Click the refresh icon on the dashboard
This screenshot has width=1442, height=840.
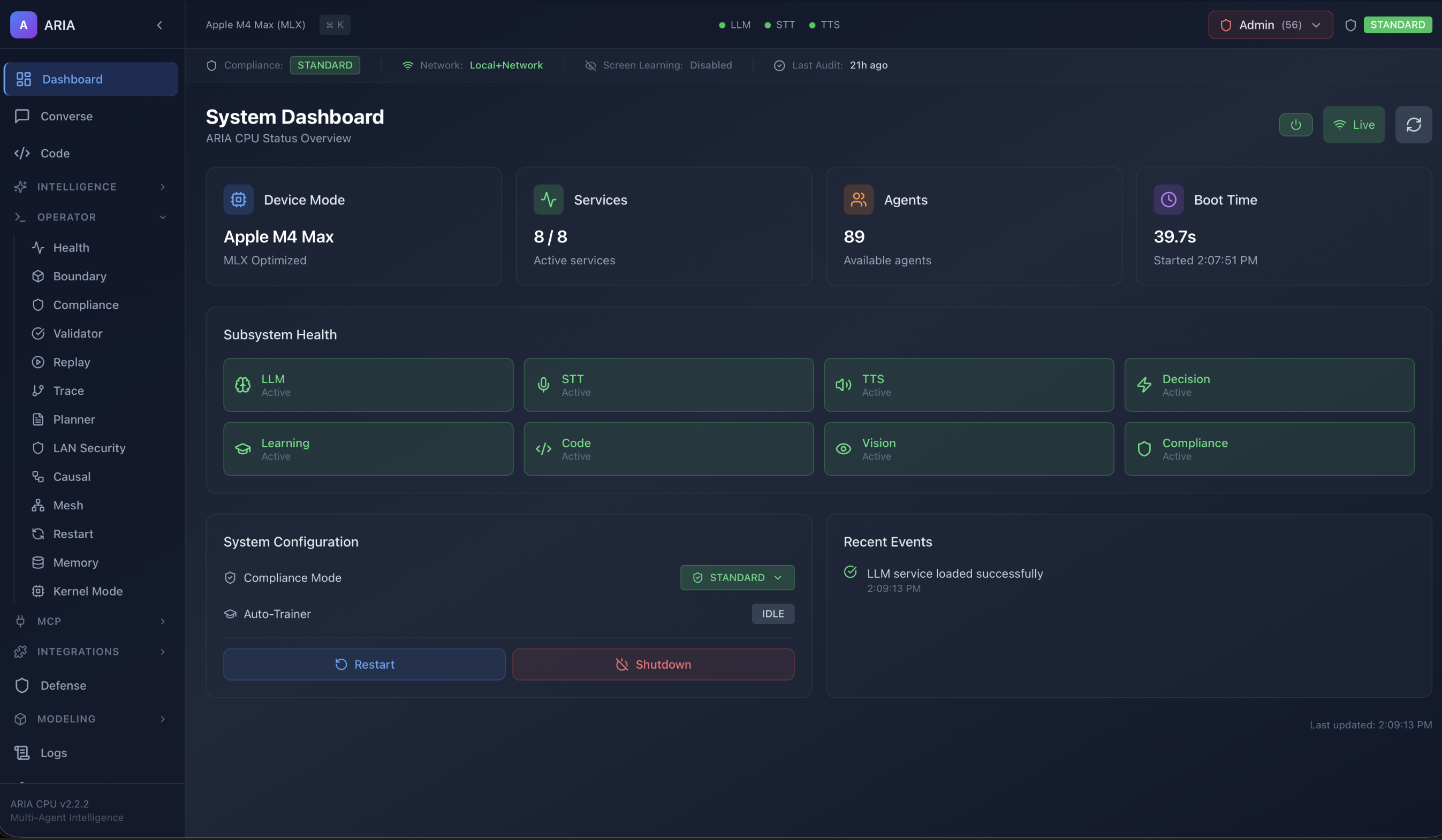[1414, 125]
